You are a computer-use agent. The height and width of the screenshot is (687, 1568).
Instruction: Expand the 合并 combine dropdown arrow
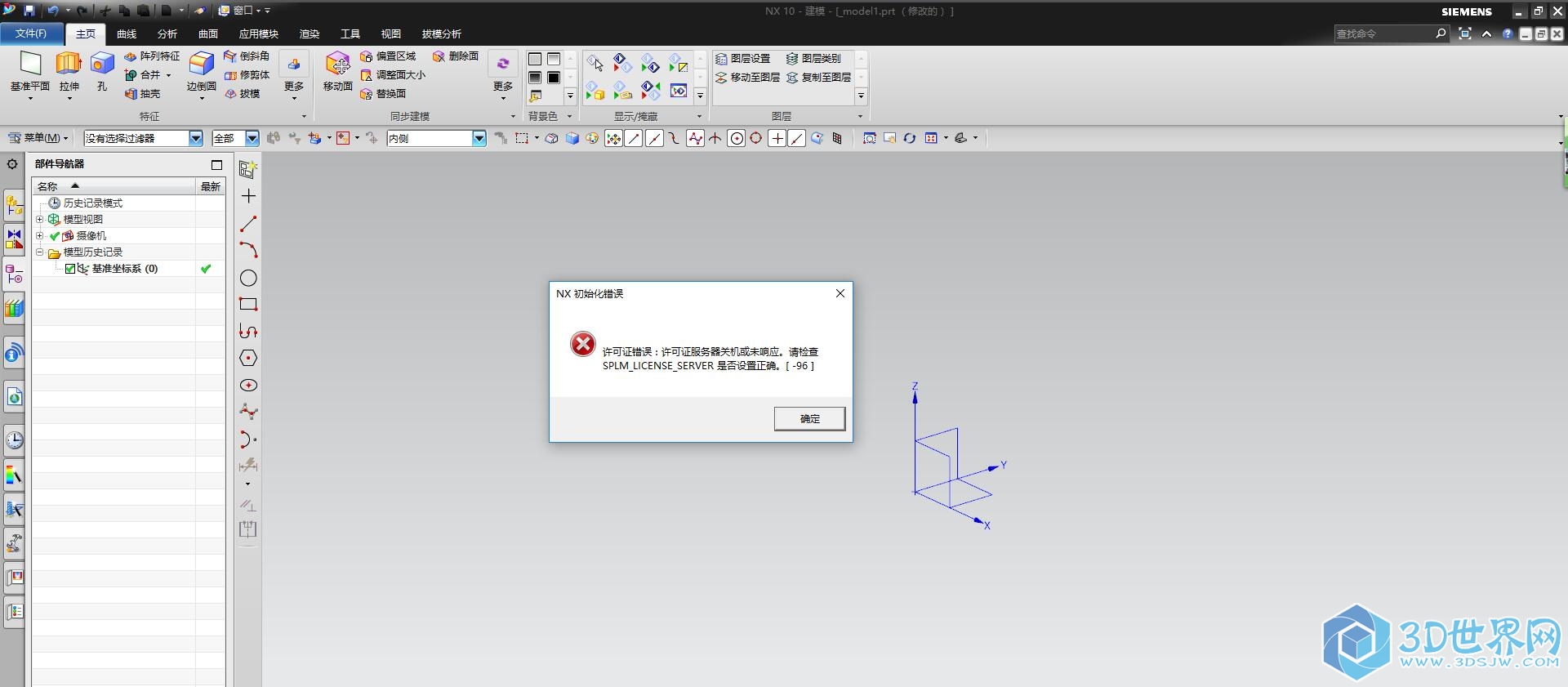(169, 75)
